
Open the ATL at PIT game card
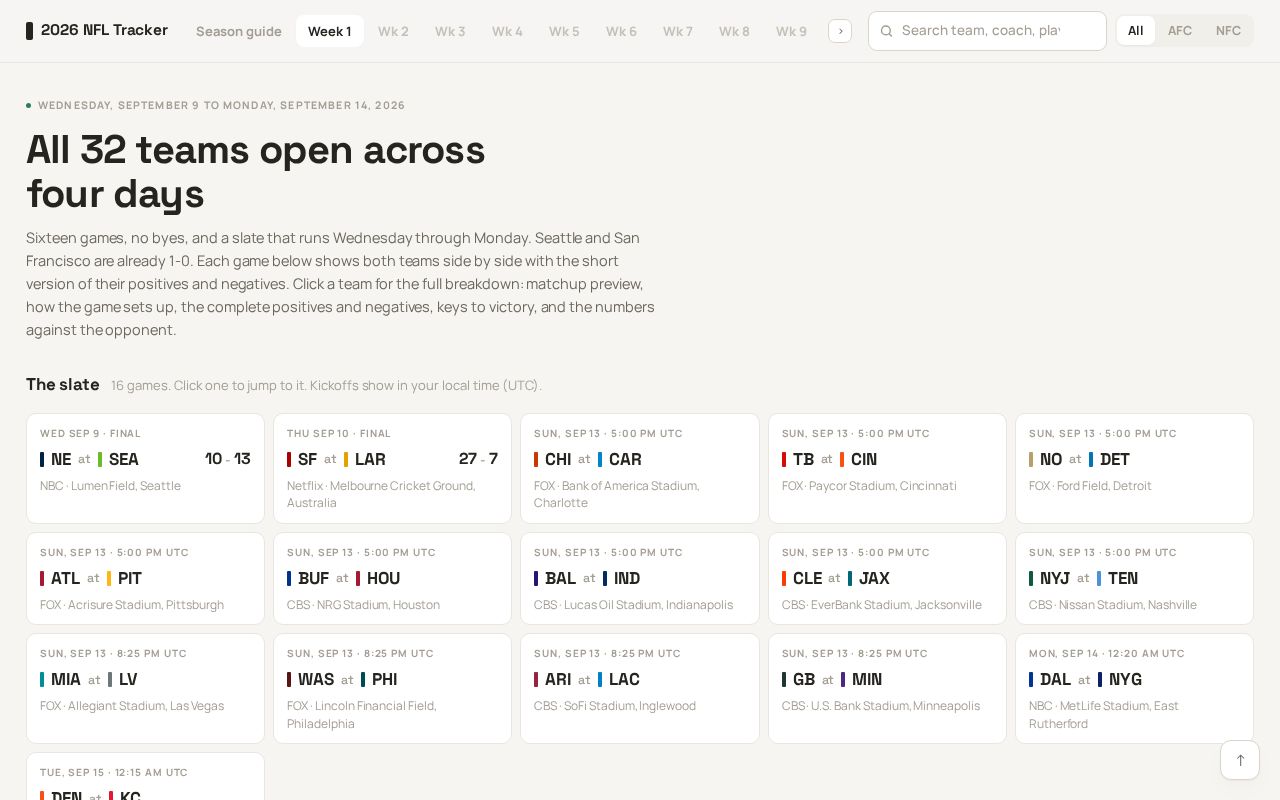[x=145, y=578]
